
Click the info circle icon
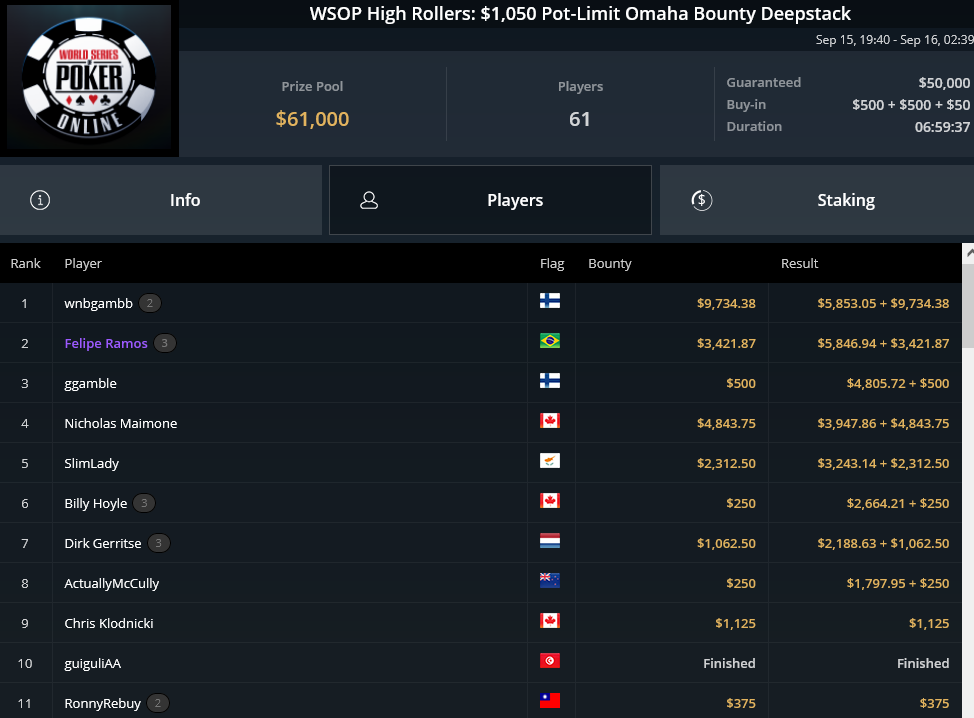(40, 200)
